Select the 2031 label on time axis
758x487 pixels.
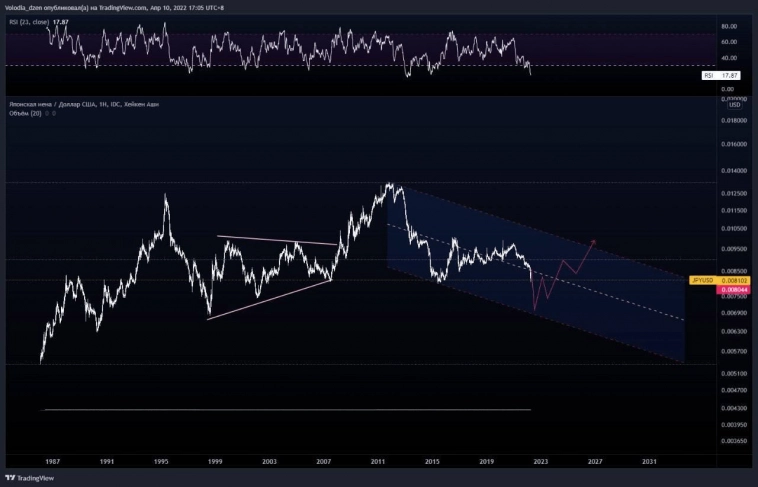pyautogui.click(x=649, y=462)
